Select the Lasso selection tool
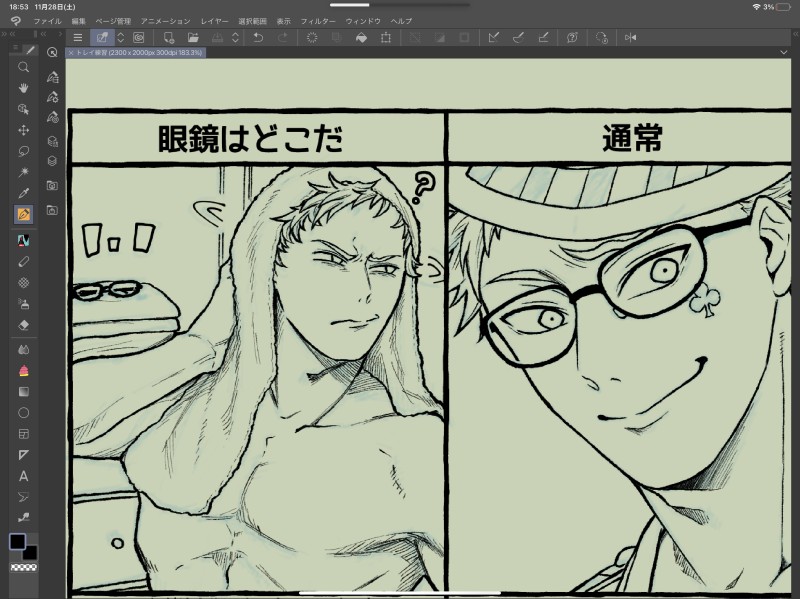 point(23,151)
